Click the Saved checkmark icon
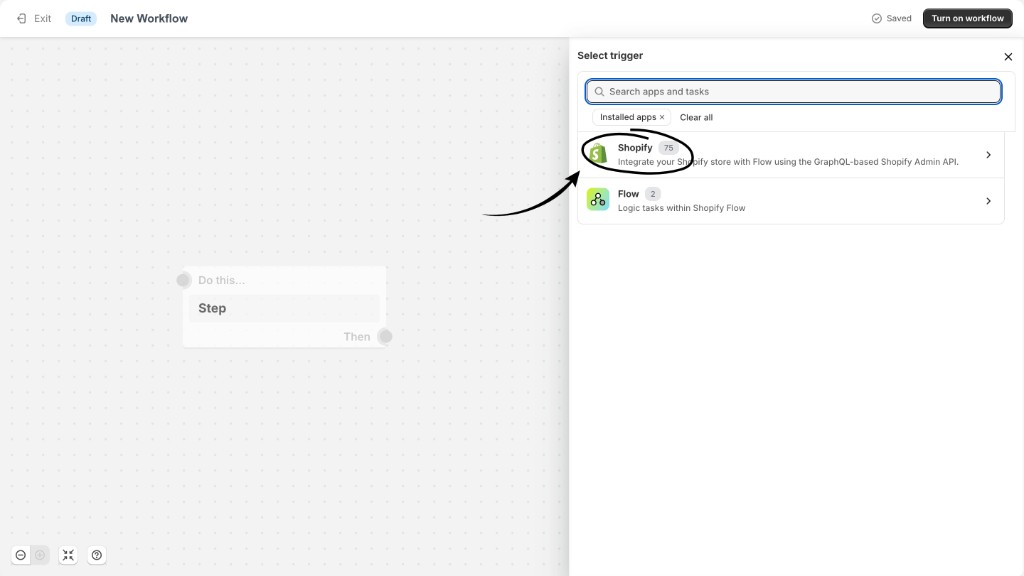Viewport: 1024px width, 576px height. (x=876, y=18)
